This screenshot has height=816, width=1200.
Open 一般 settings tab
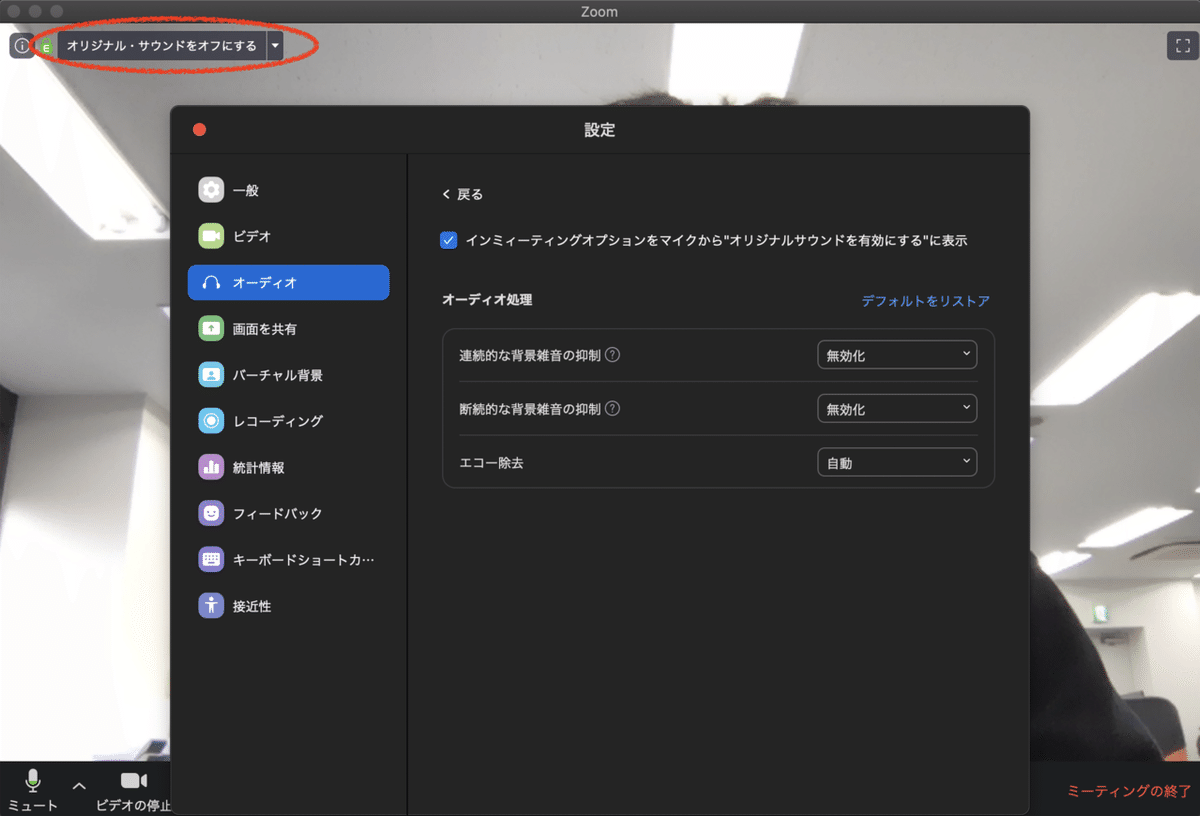[x=289, y=190]
